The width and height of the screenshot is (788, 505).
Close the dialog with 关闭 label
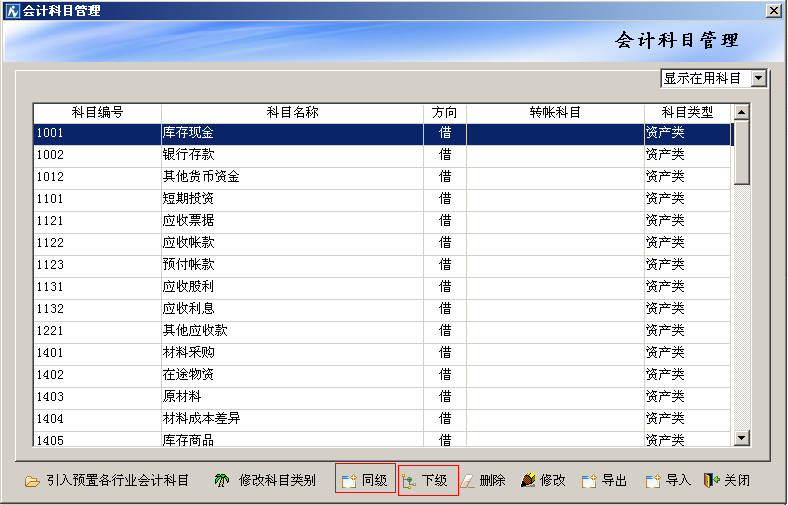[x=737, y=481]
